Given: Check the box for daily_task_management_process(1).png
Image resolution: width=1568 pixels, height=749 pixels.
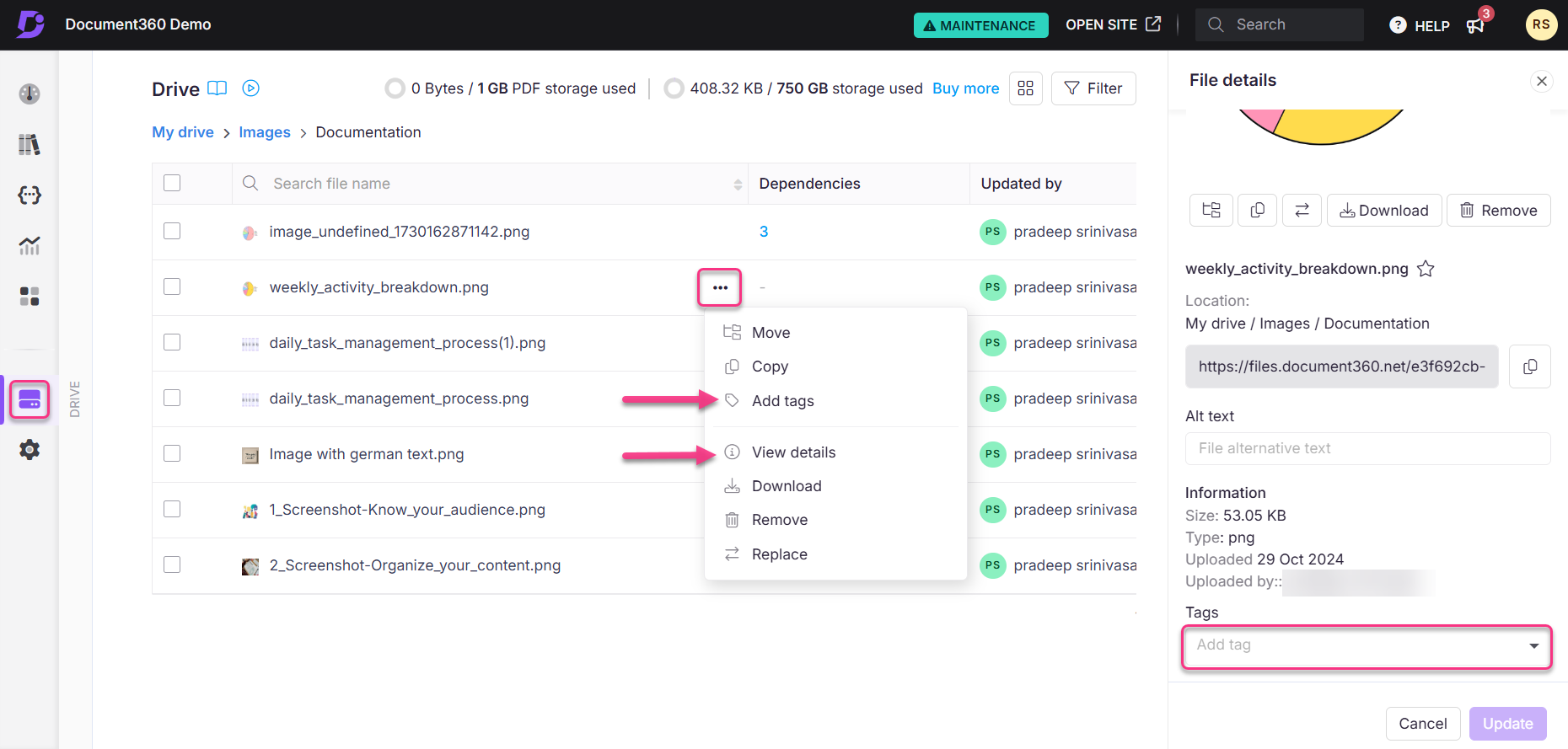Looking at the screenshot, I should click(172, 342).
